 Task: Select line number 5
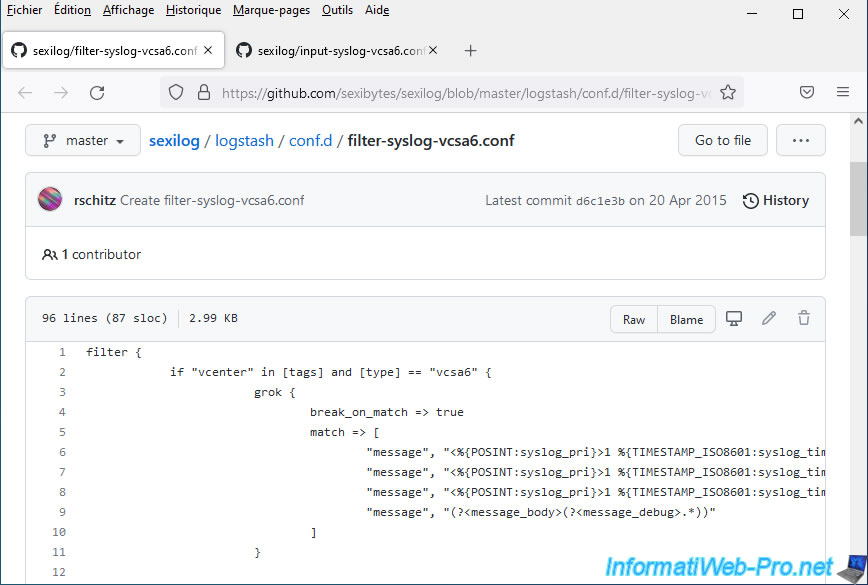[x=62, y=432]
